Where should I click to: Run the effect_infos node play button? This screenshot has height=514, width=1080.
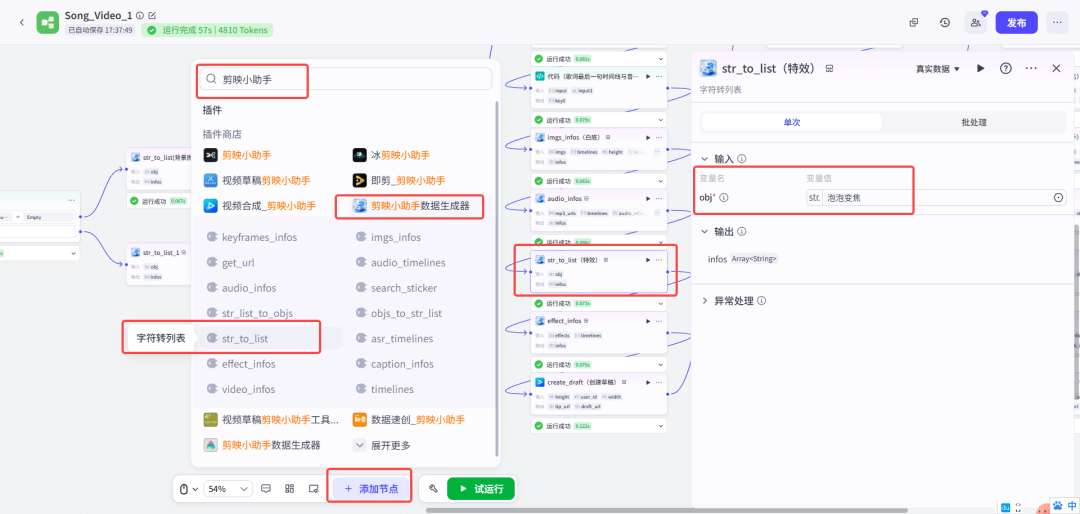click(x=647, y=320)
